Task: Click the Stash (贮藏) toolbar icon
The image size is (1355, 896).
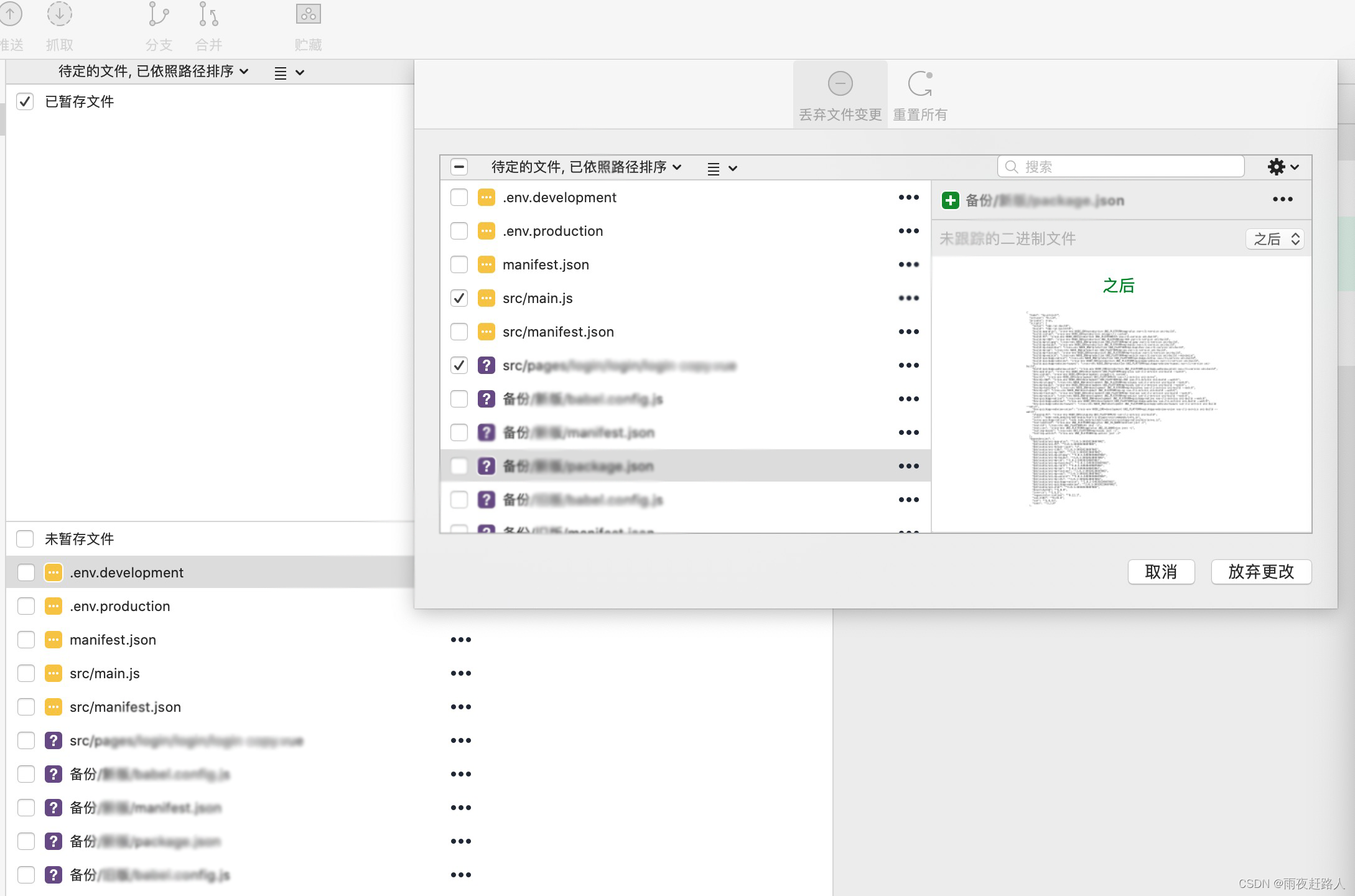Action: [x=308, y=14]
